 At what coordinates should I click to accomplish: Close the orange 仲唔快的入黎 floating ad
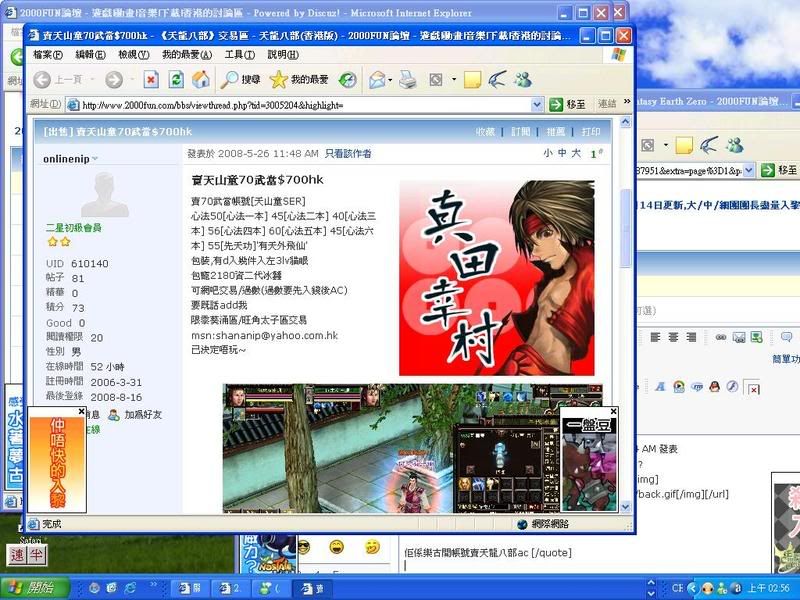click(82, 411)
